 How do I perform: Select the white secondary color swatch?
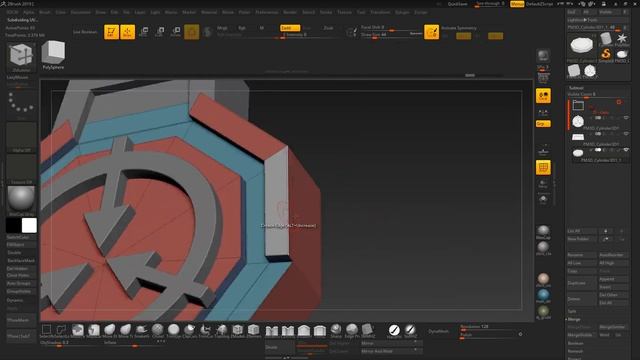29,225
